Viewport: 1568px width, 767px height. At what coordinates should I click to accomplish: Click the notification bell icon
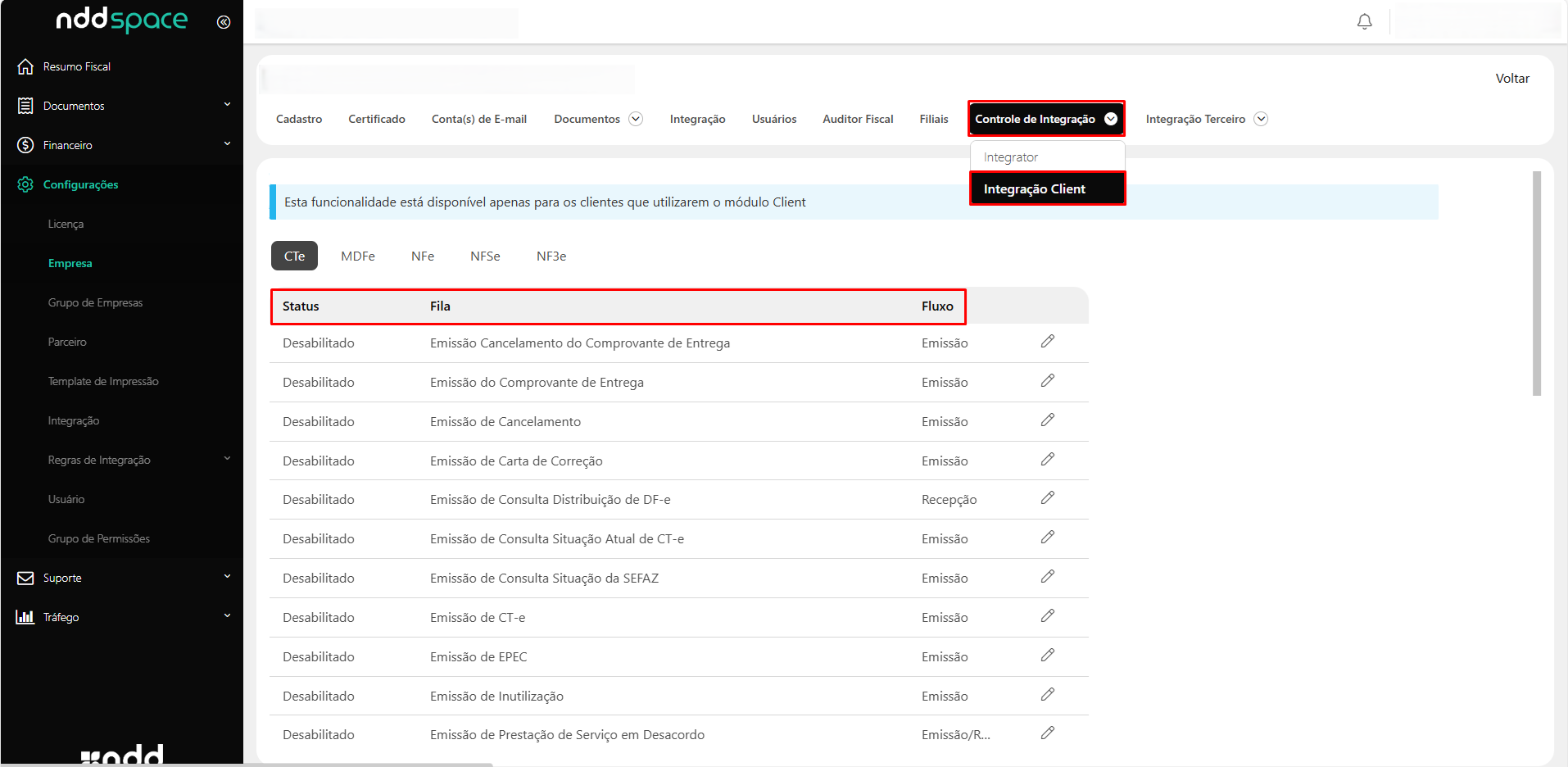pyautogui.click(x=1364, y=22)
